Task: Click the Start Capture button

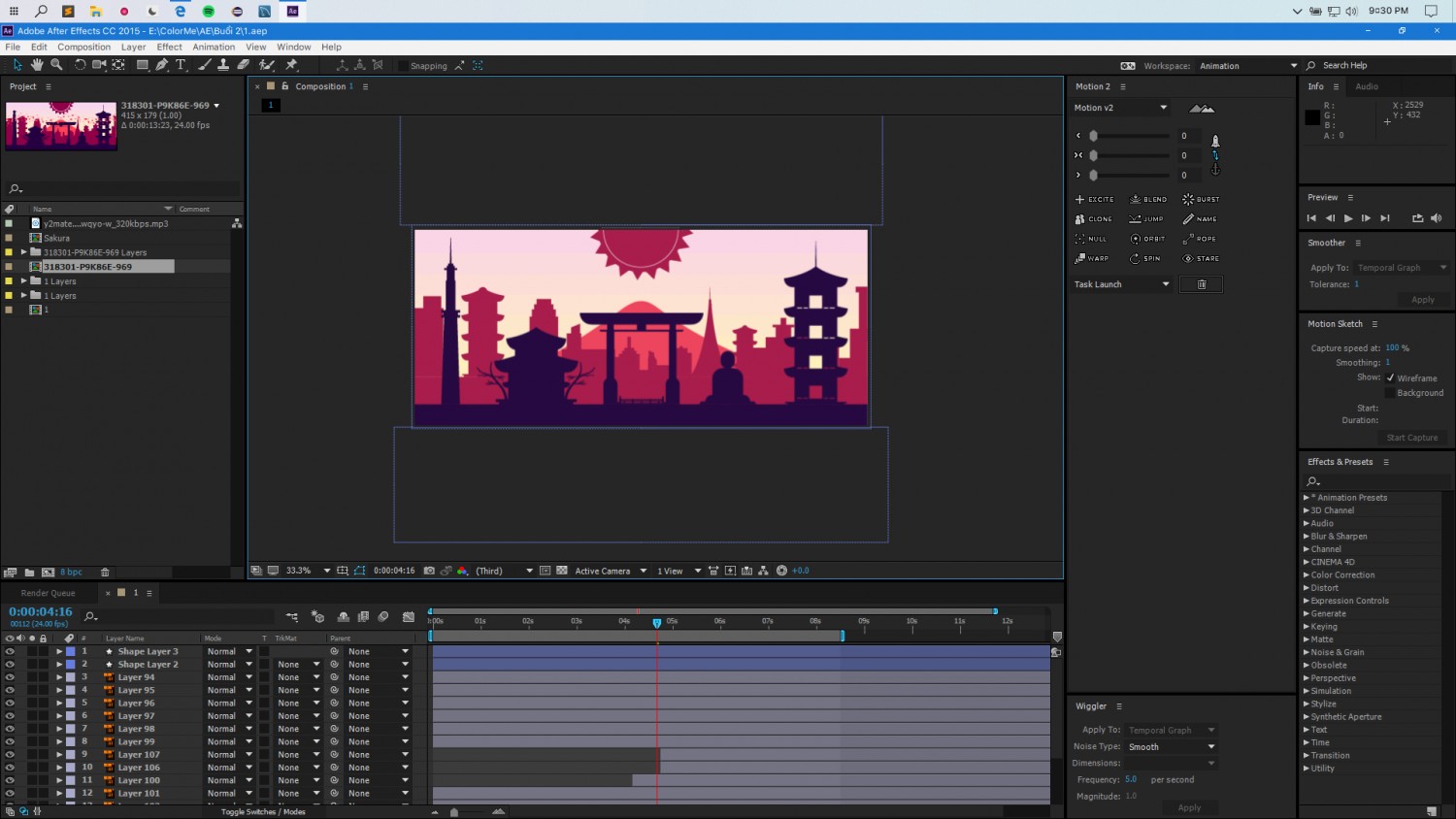Action: pos(1412,438)
